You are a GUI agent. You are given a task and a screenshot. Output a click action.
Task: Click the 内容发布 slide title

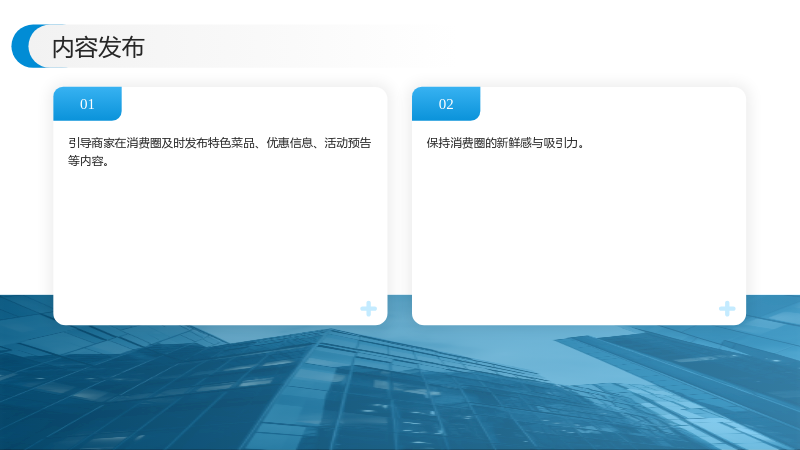(98, 47)
